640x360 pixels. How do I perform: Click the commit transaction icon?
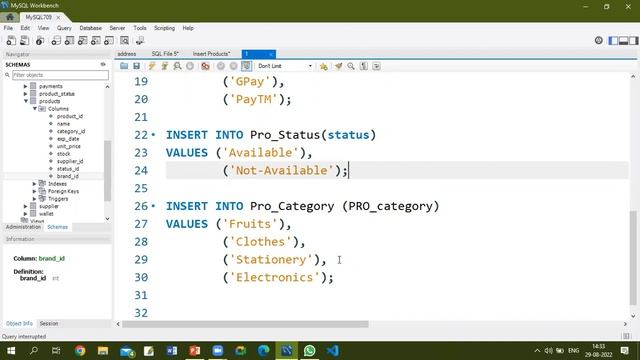point(221,66)
